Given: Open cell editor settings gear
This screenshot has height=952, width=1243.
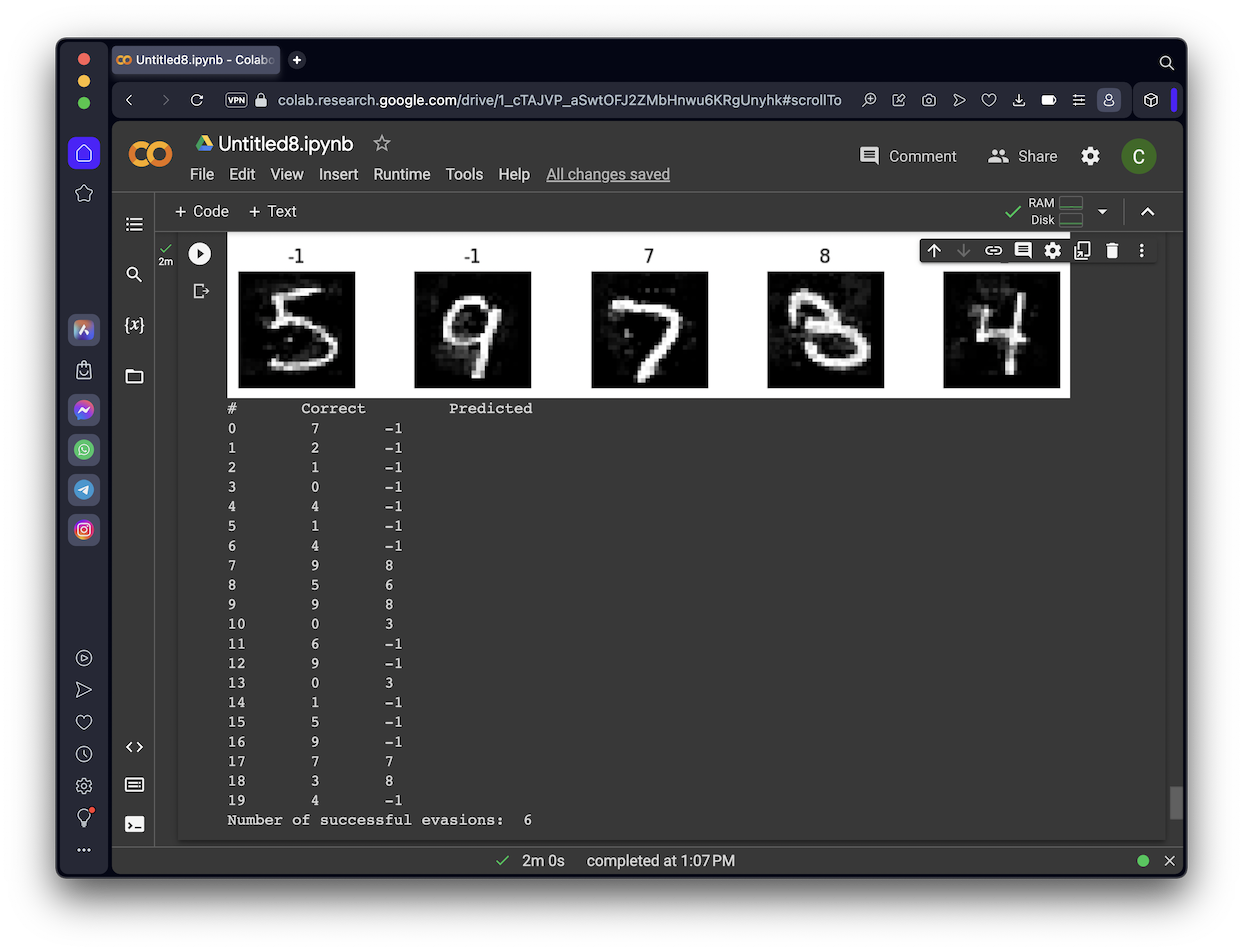Looking at the screenshot, I should [x=1052, y=251].
